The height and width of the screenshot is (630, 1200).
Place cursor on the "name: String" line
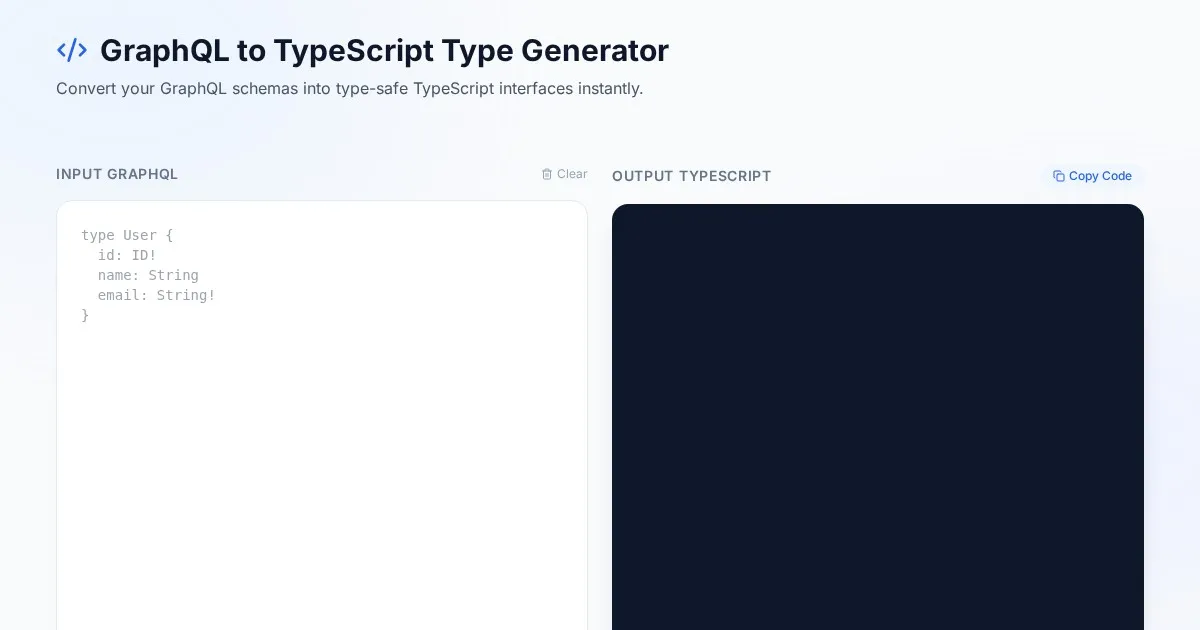click(148, 275)
